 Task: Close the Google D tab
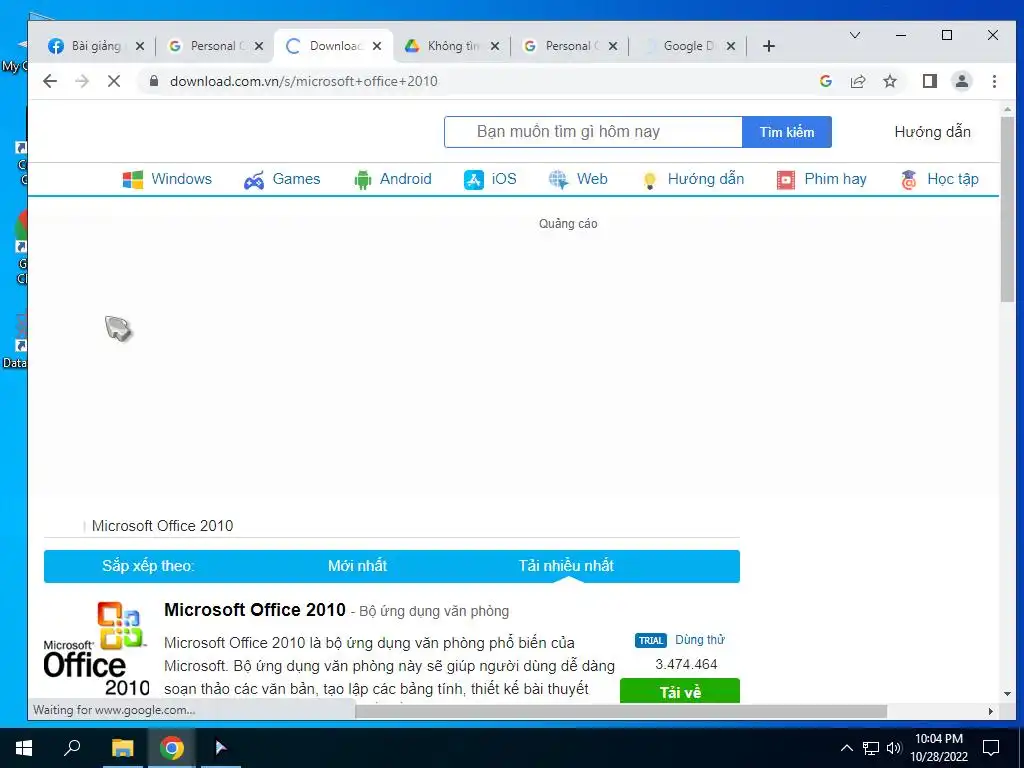pyautogui.click(x=731, y=46)
